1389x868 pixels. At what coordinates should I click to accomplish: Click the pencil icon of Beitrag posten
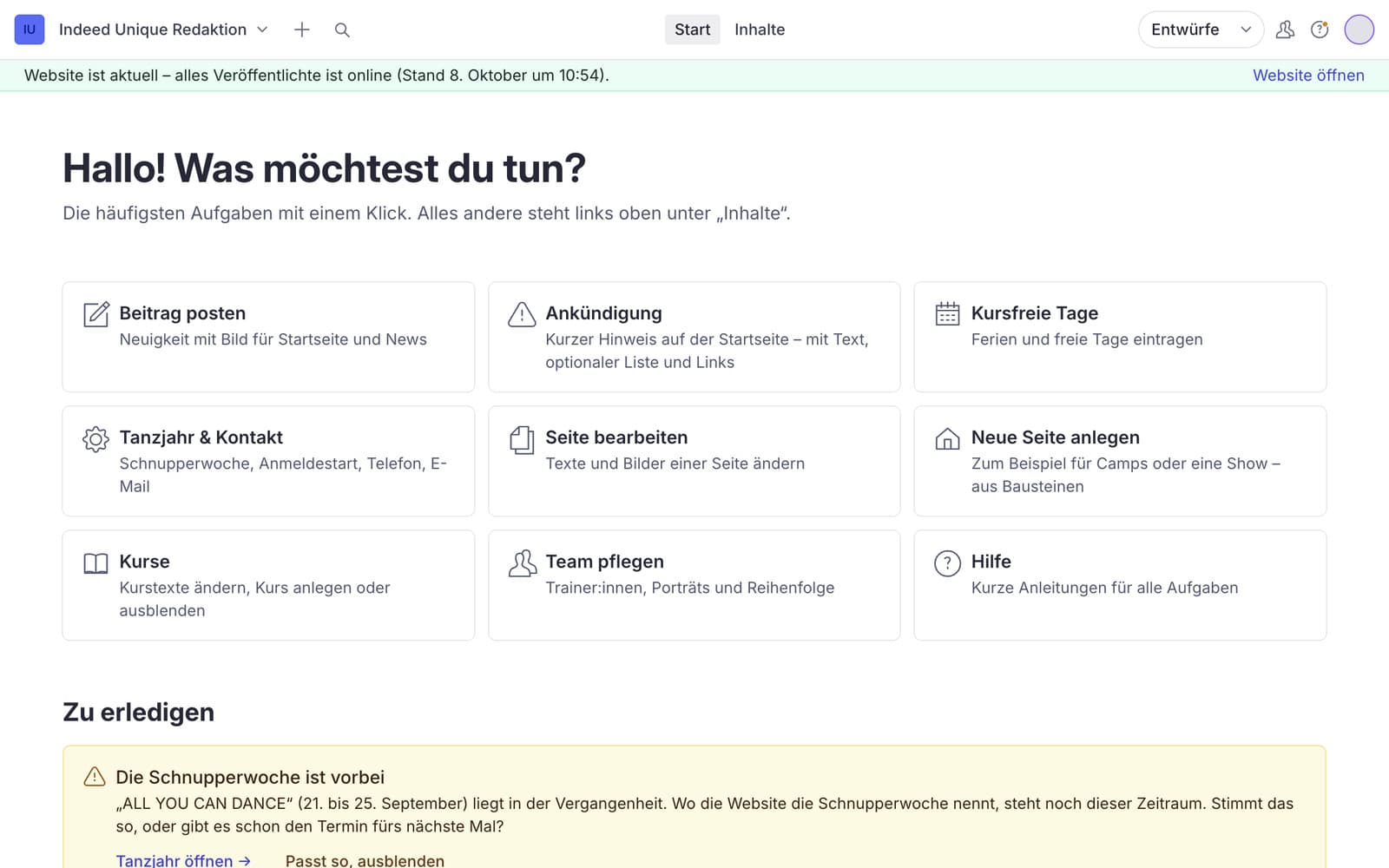[x=96, y=314]
